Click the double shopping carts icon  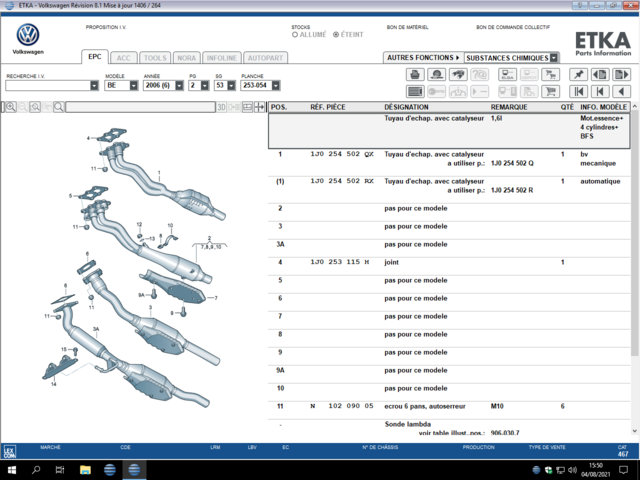click(550, 75)
